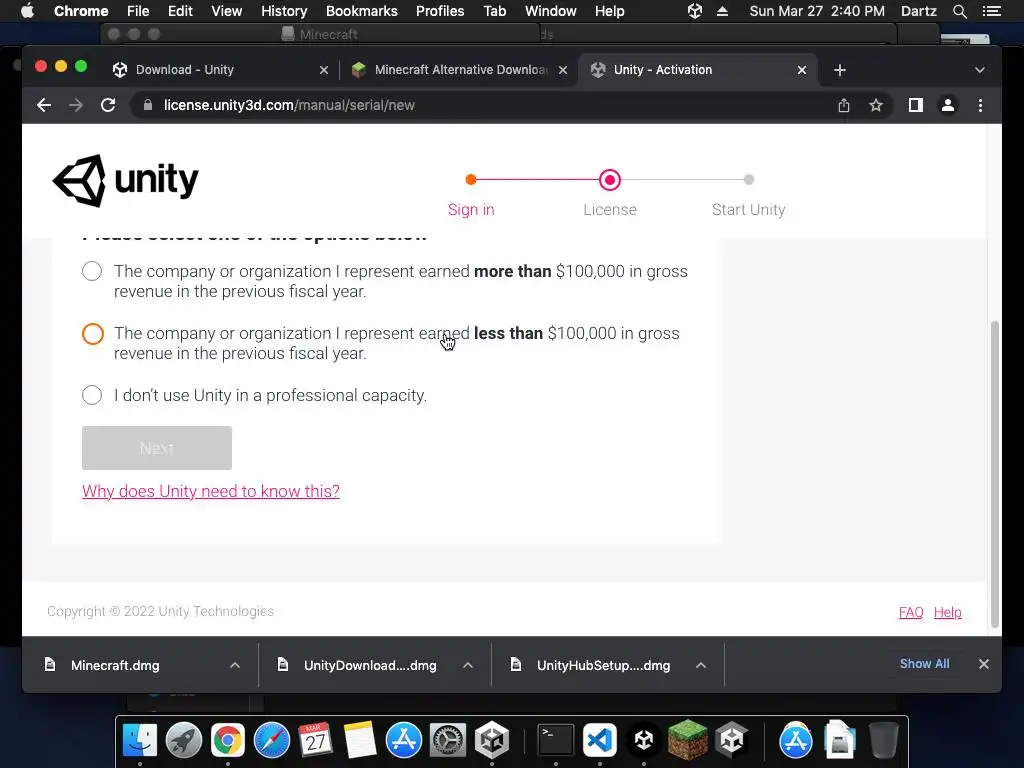The height and width of the screenshot is (768, 1024).
Task: Open Spotlight search in menu bar
Action: (959, 11)
